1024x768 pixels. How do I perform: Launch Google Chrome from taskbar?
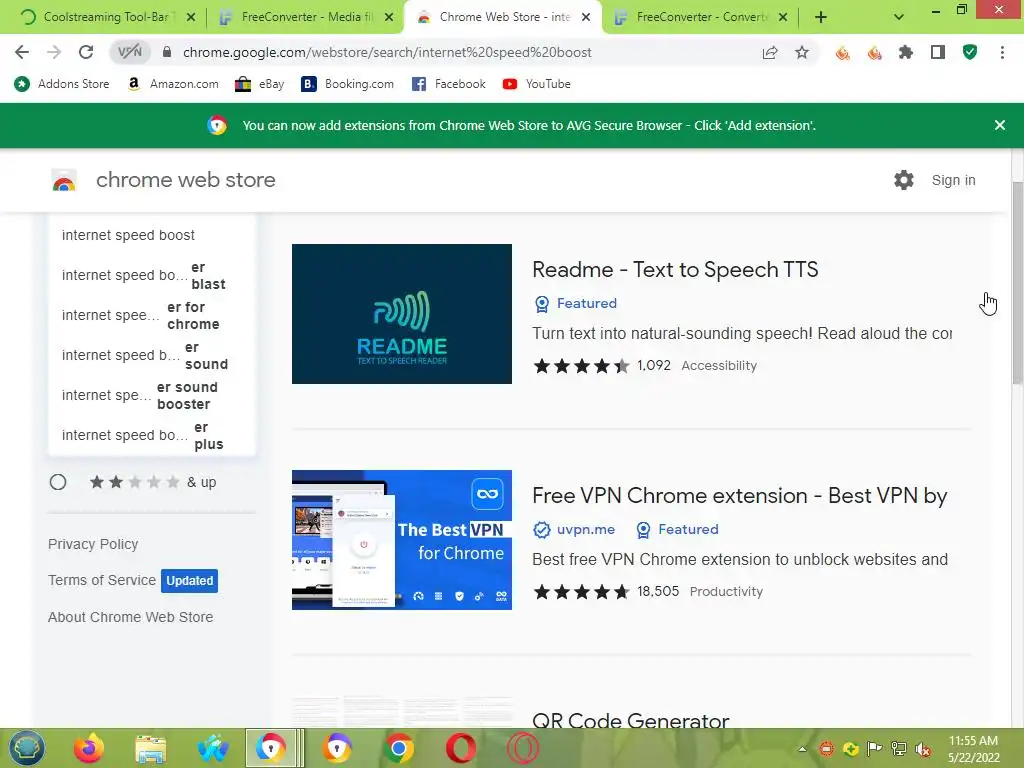point(398,748)
